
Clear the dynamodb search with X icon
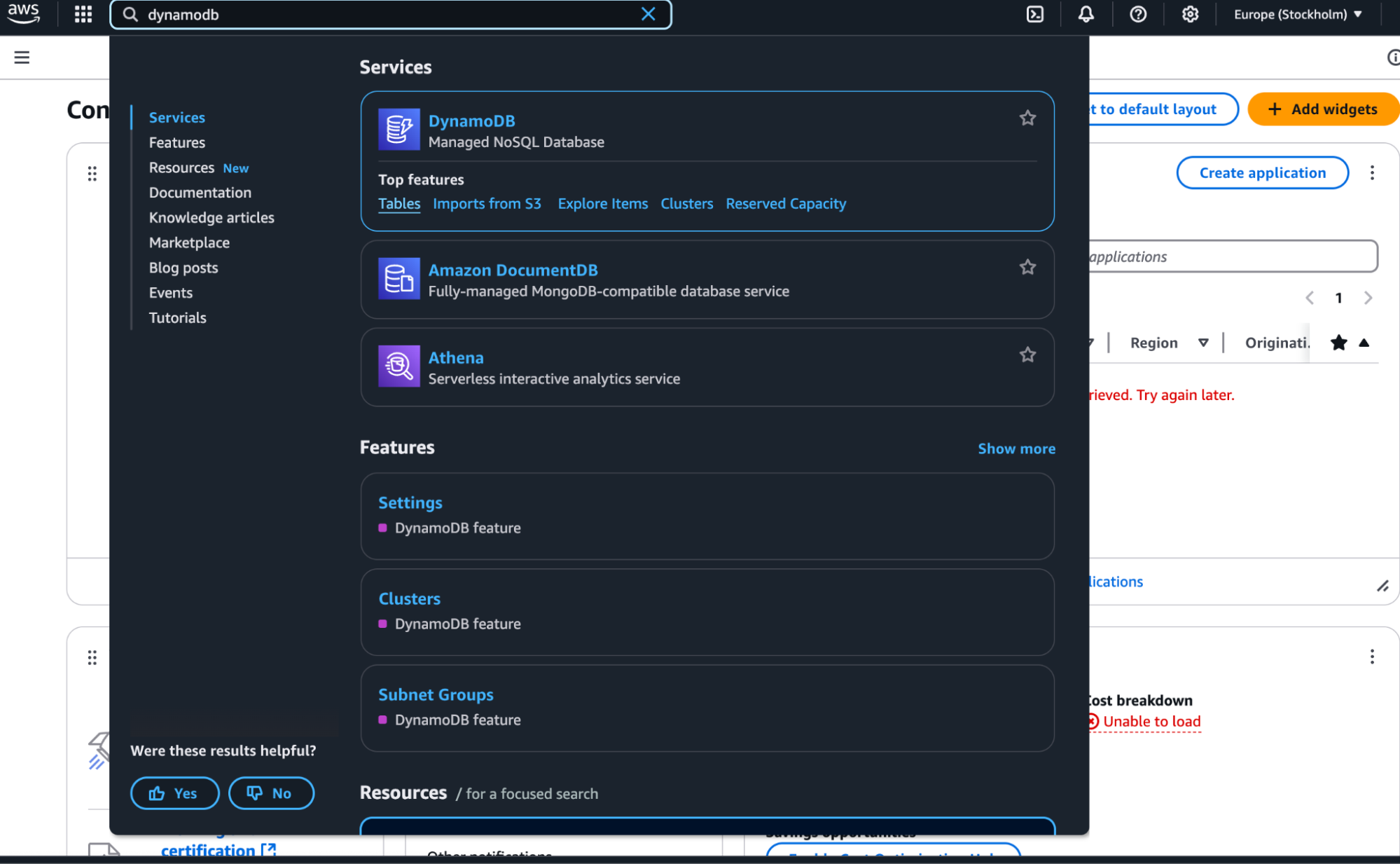coord(649,14)
